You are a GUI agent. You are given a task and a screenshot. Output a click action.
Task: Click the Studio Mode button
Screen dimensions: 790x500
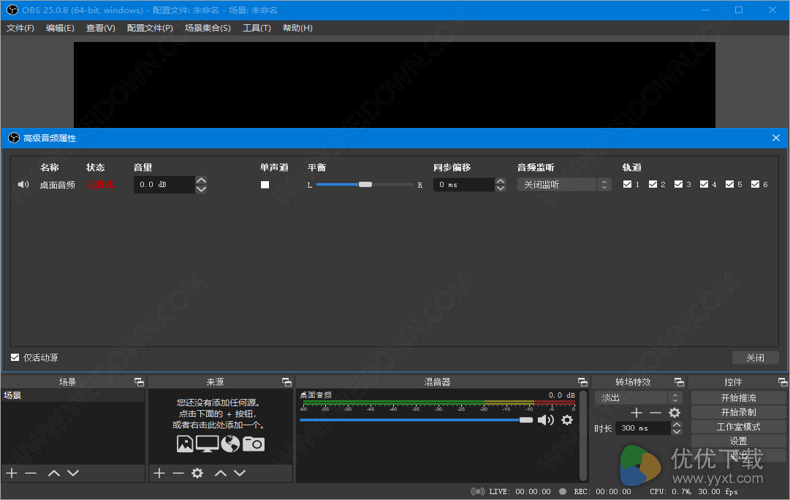click(x=738, y=427)
